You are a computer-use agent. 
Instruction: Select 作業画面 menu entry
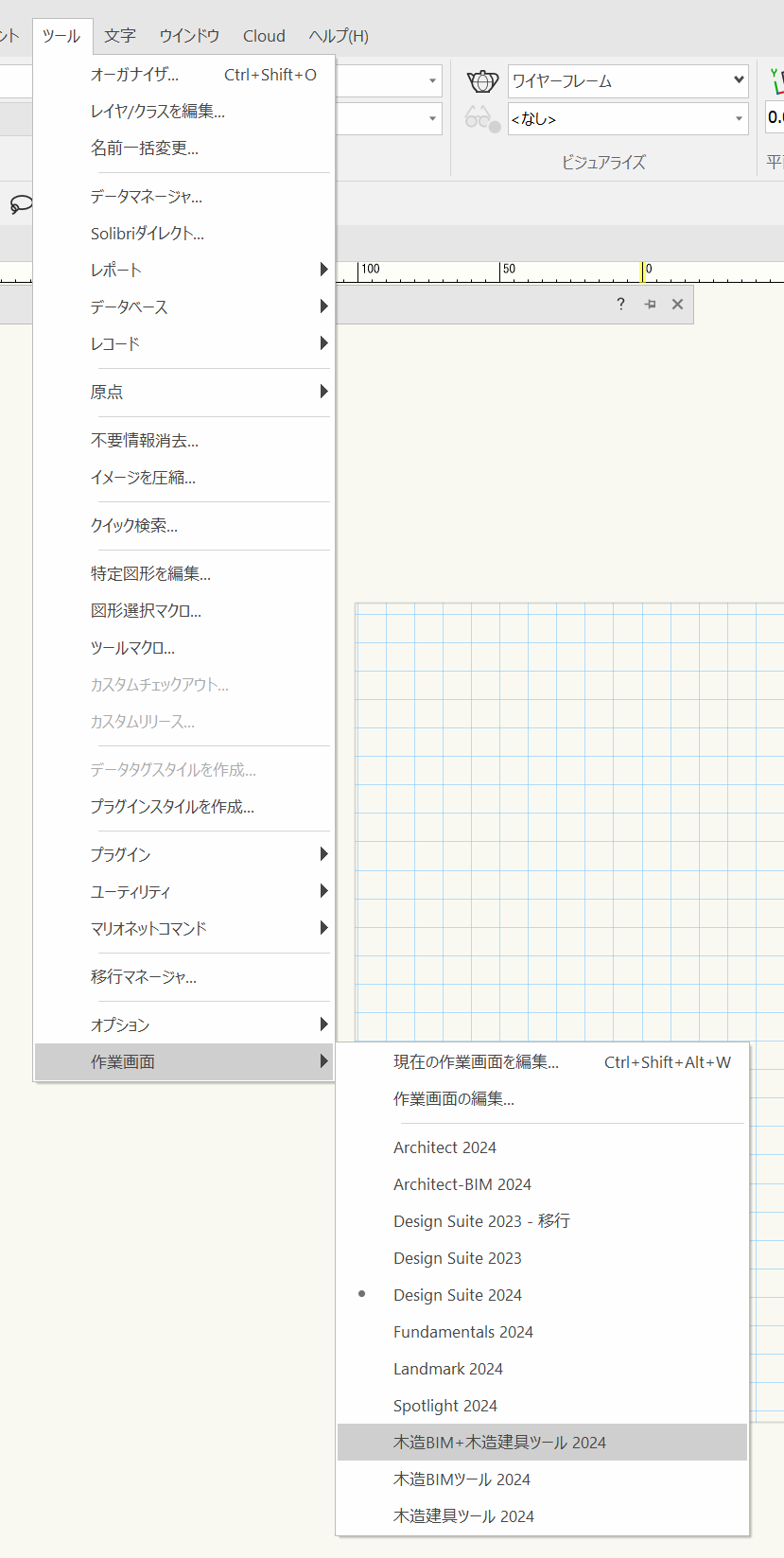183,1061
